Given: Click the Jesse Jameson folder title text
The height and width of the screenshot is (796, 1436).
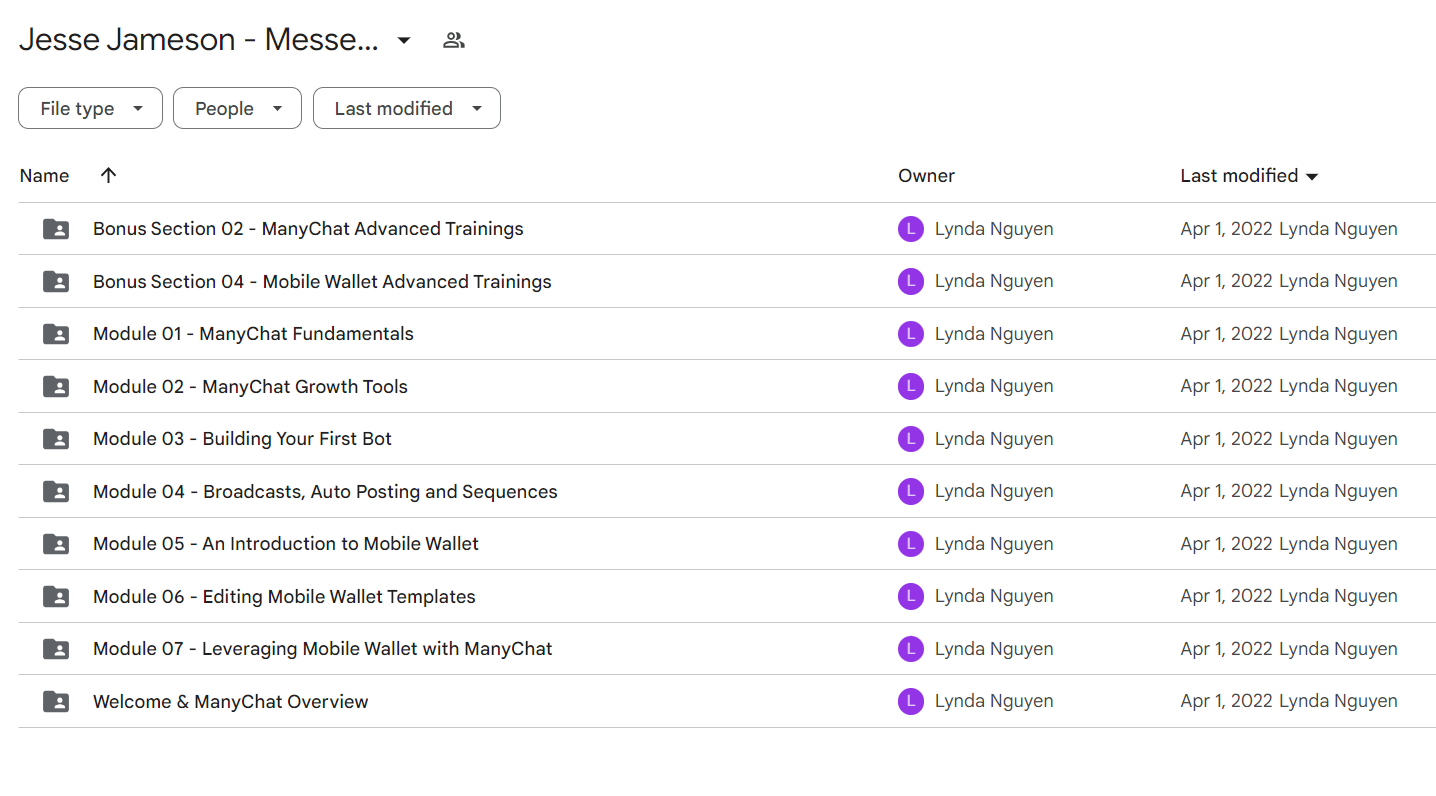Looking at the screenshot, I should coord(199,41).
